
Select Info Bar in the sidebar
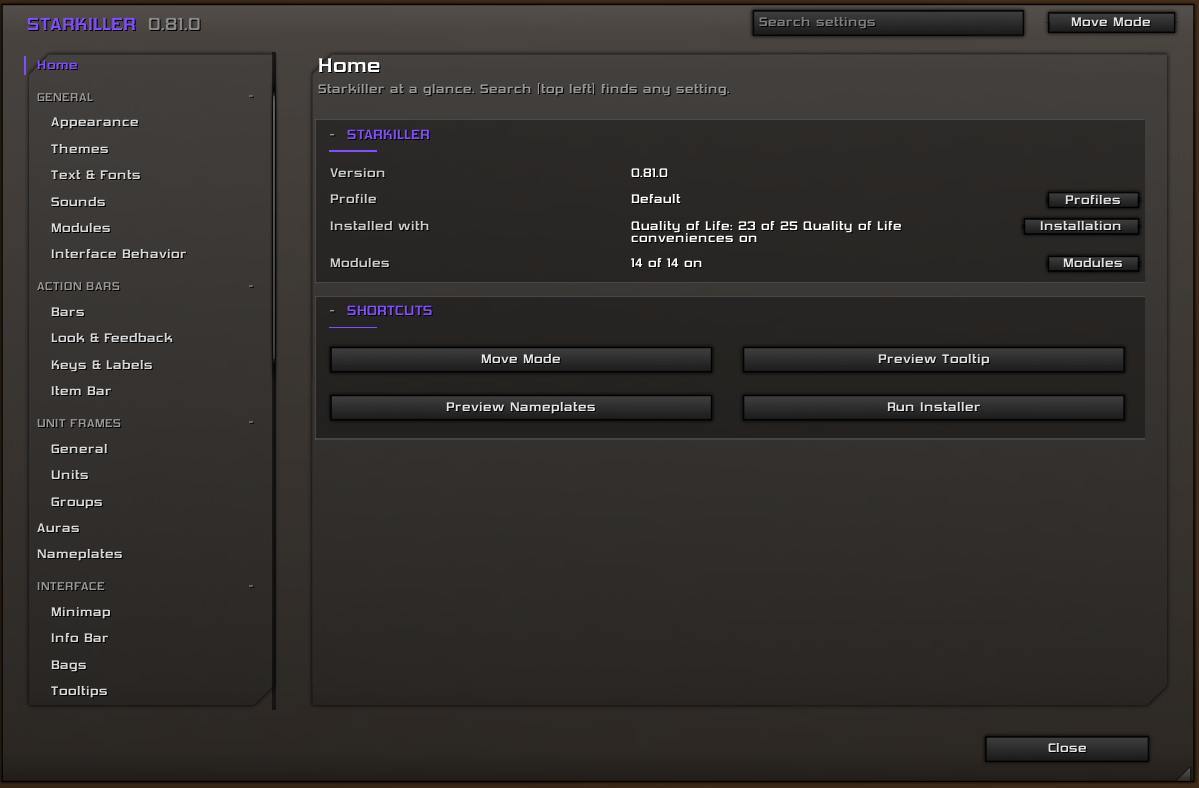(x=80, y=637)
